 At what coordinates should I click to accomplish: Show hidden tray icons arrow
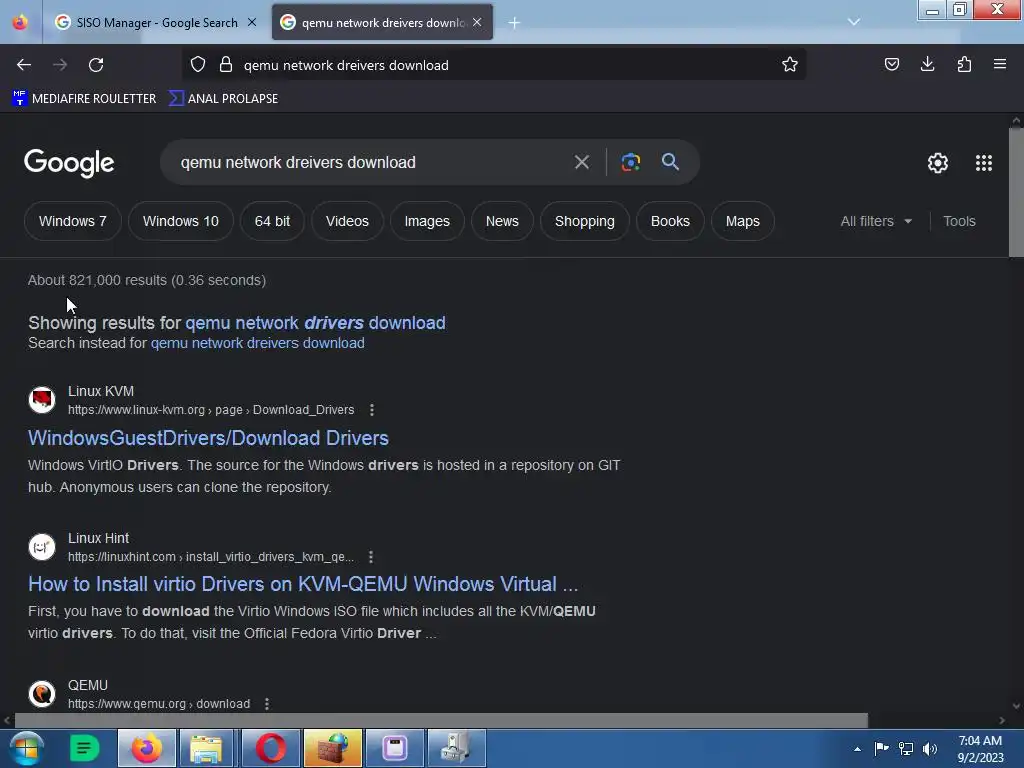(x=857, y=749)
